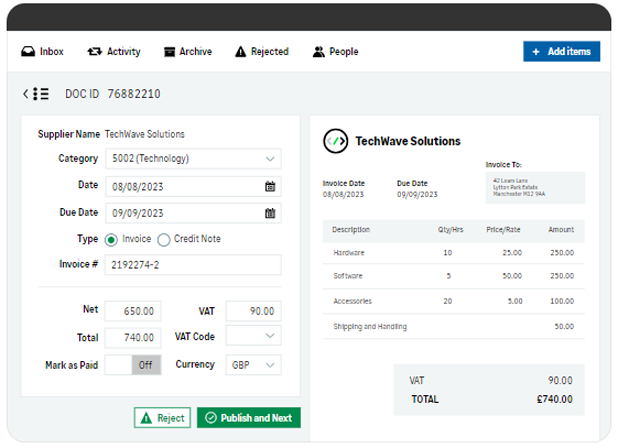The width and height of the screenshot is (618, 448).
Task: Open the Rejected tab
Action: tap(262, 52)
